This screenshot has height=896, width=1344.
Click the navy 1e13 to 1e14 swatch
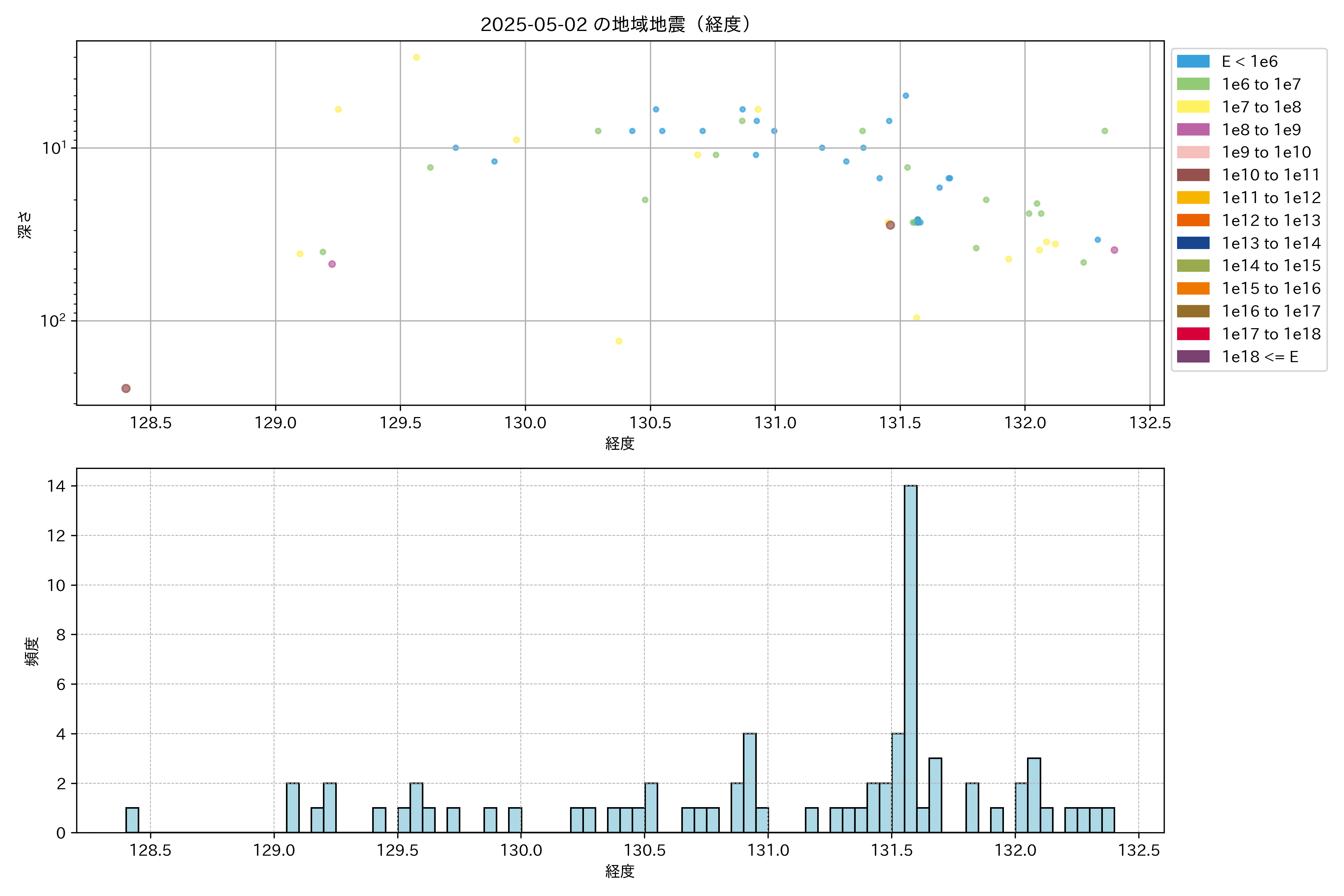[x=1192, y=243]
